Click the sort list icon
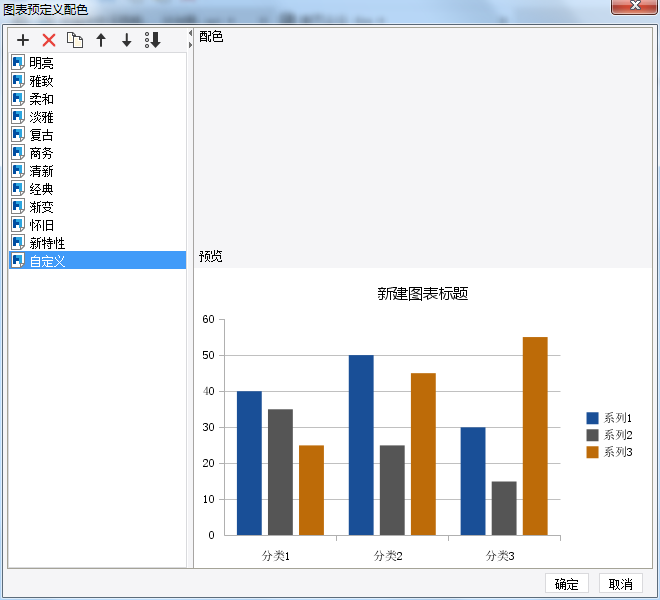 tap(152, 40)
